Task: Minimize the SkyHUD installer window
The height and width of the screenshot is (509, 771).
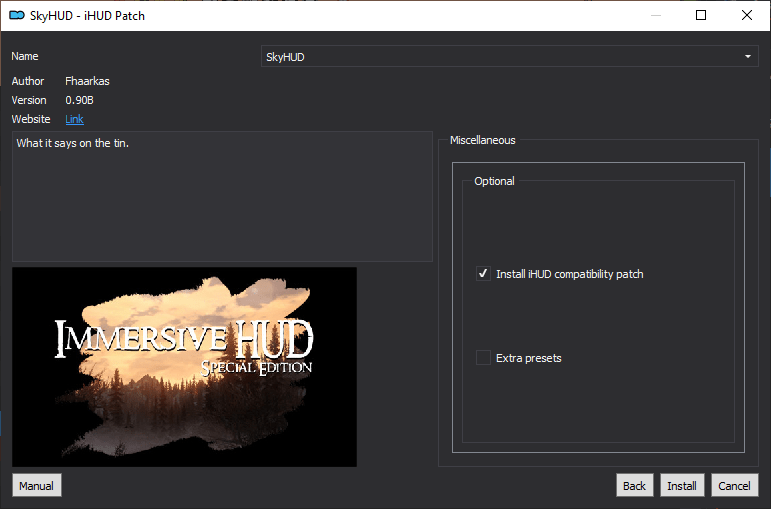Action: (x=655, y=15)
